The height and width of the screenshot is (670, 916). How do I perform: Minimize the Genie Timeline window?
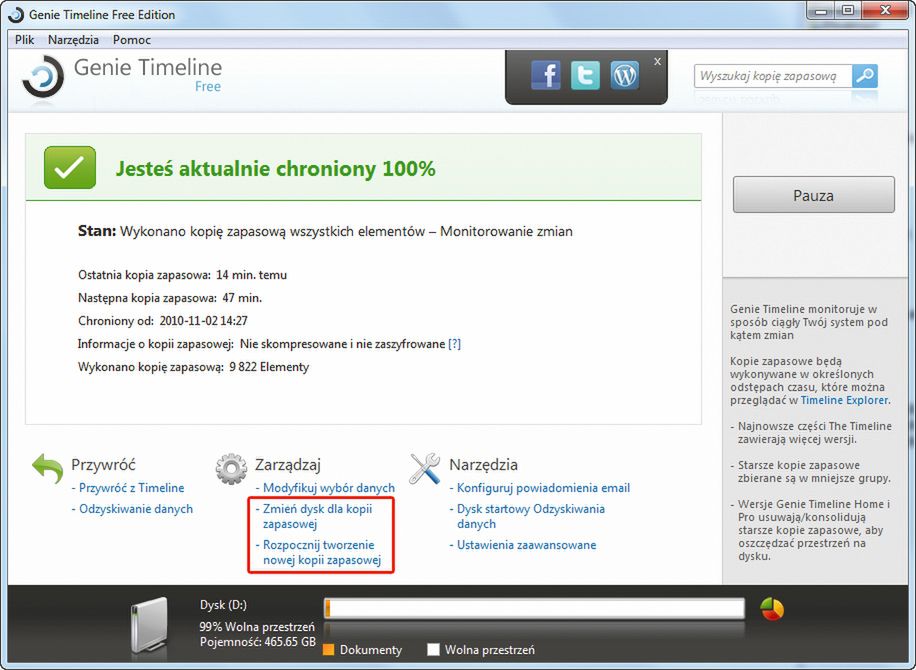coord(822,11)
